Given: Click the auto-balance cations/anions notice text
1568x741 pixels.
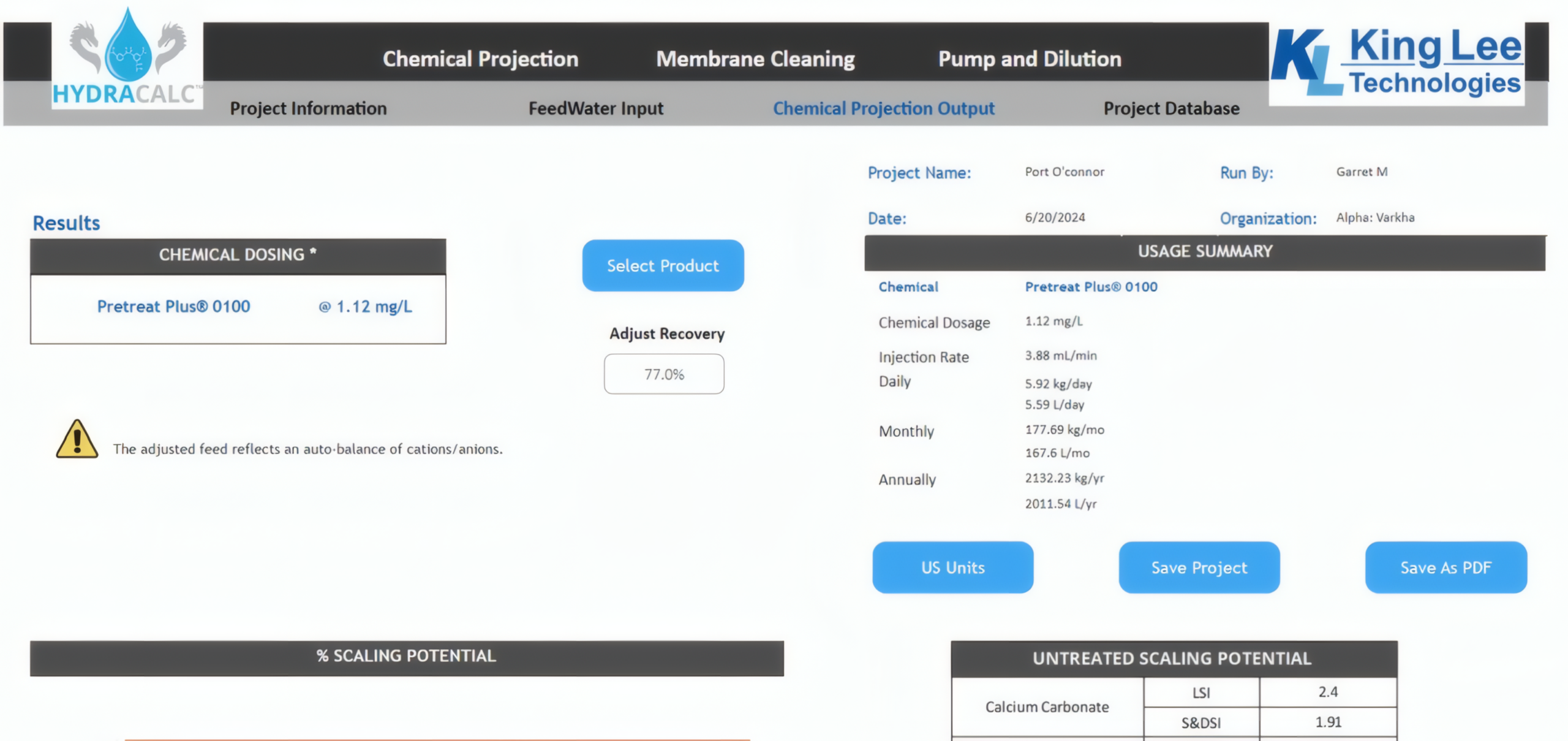Looking at the screenshot, I should coord(307,449).
